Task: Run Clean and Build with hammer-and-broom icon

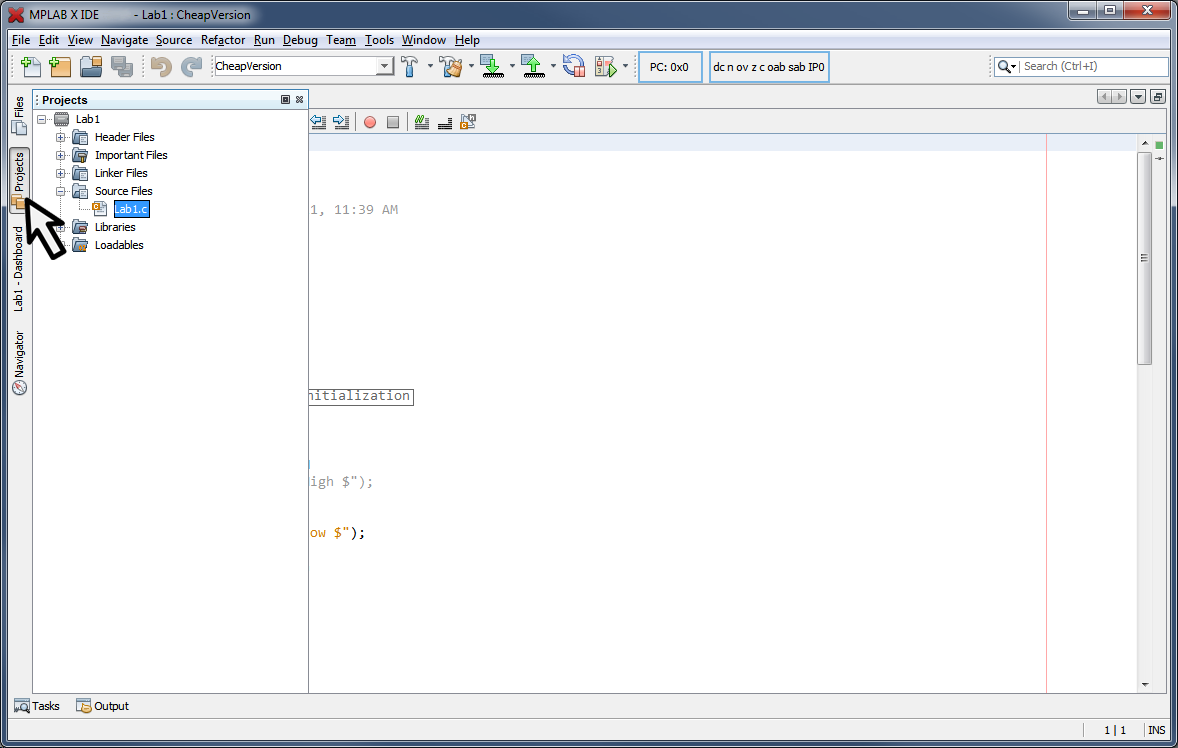Action: tap(452, 66)
